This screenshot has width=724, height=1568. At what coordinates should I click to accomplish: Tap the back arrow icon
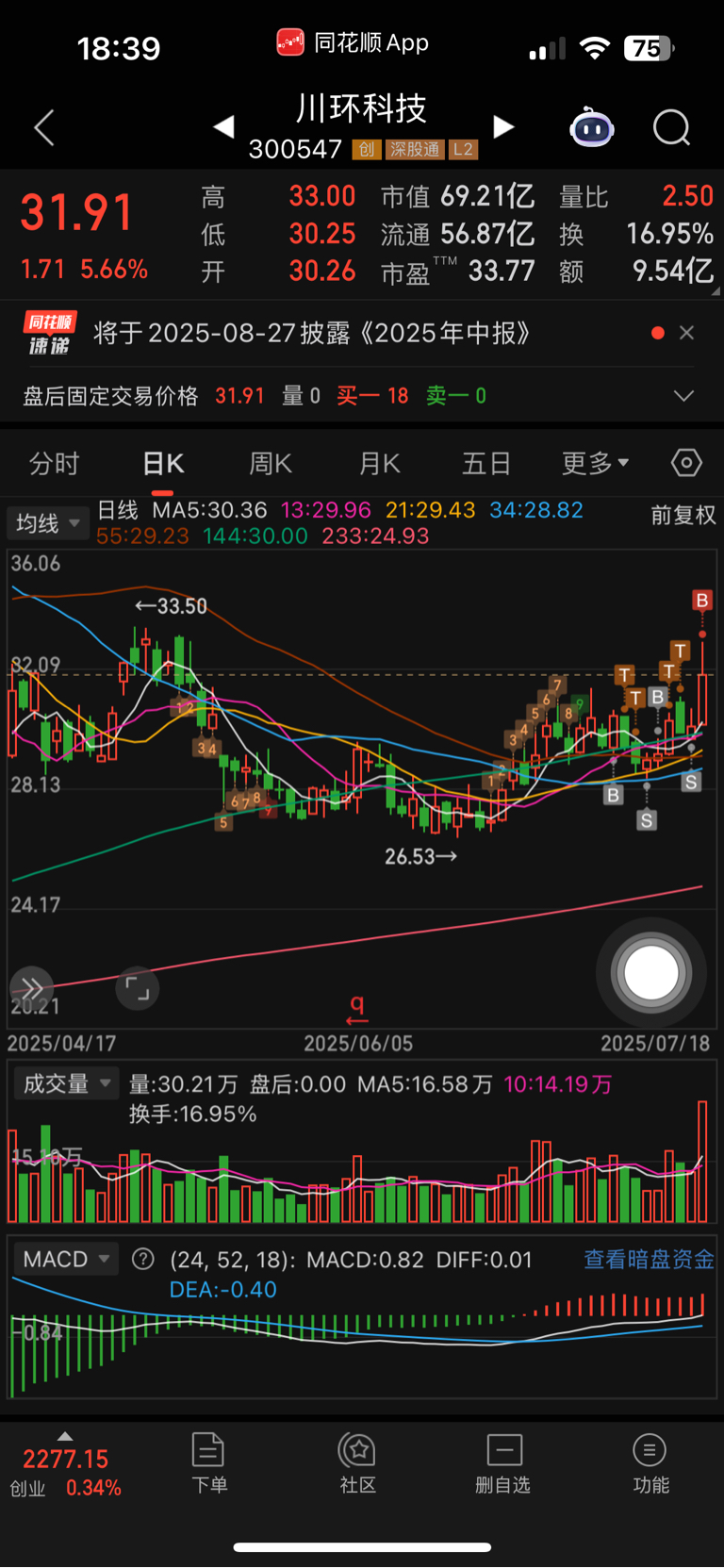(44, 127)
